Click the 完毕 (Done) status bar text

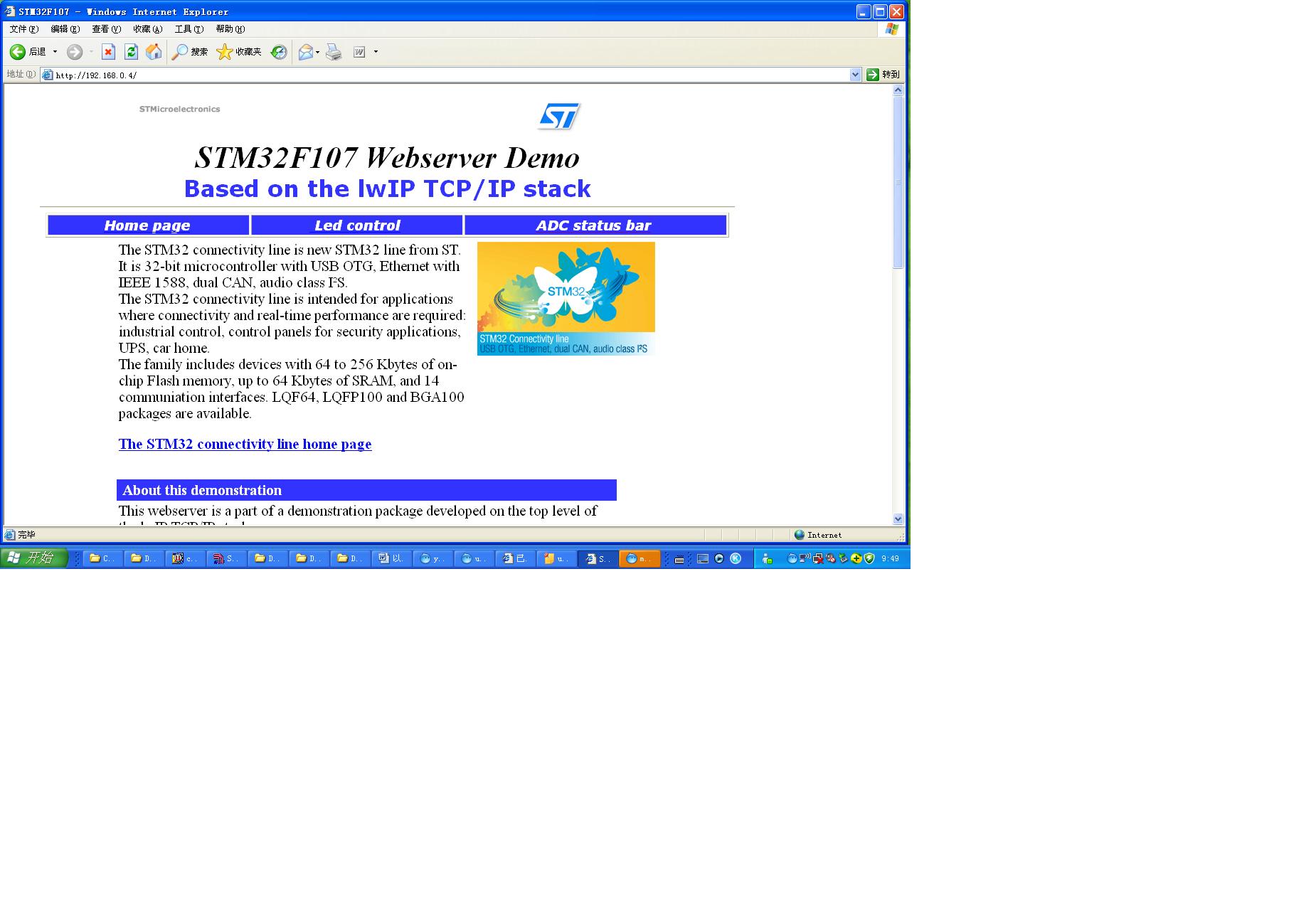26,535
